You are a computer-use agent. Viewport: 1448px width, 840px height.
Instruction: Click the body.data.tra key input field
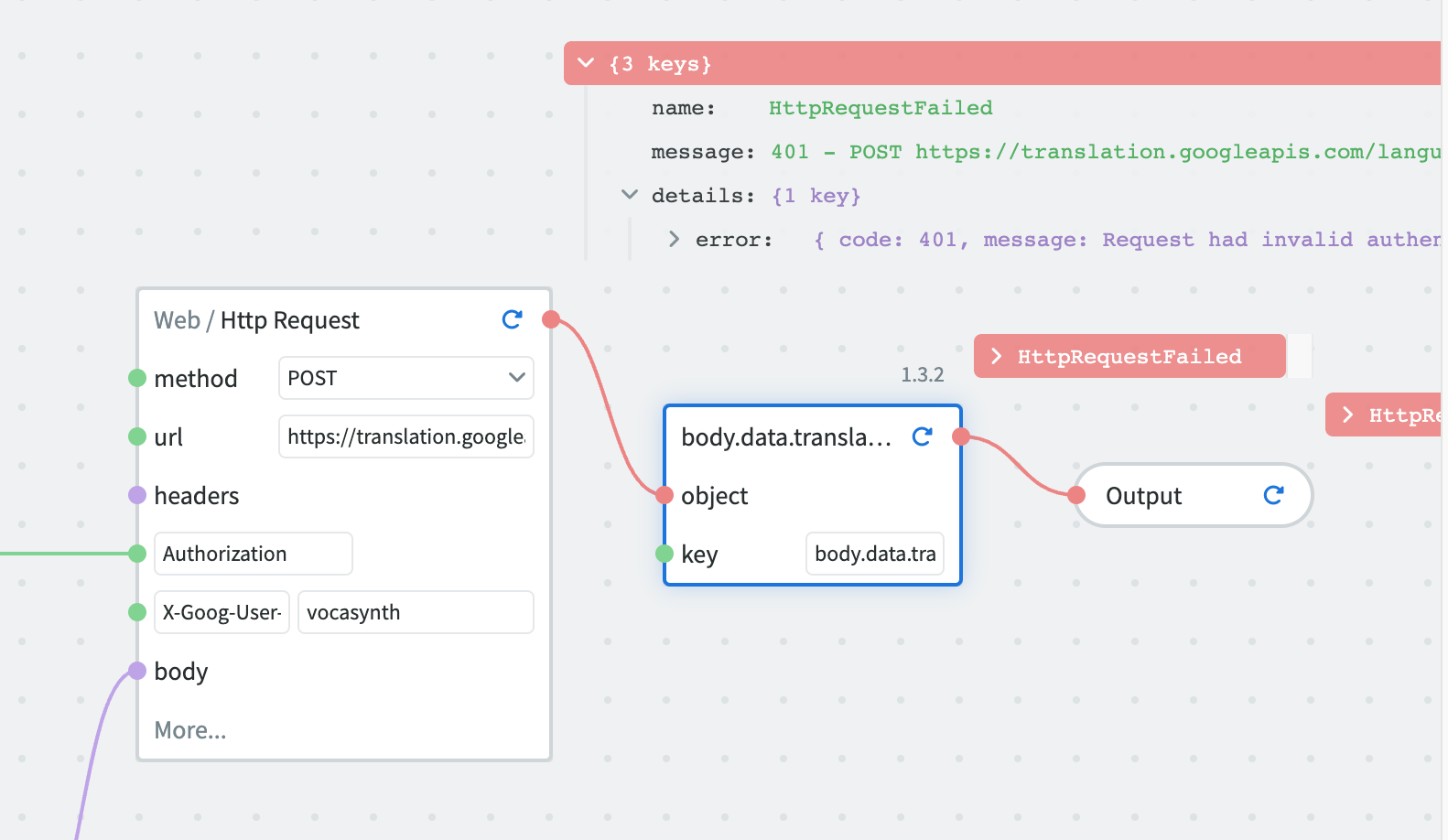(x=874, y=554)
